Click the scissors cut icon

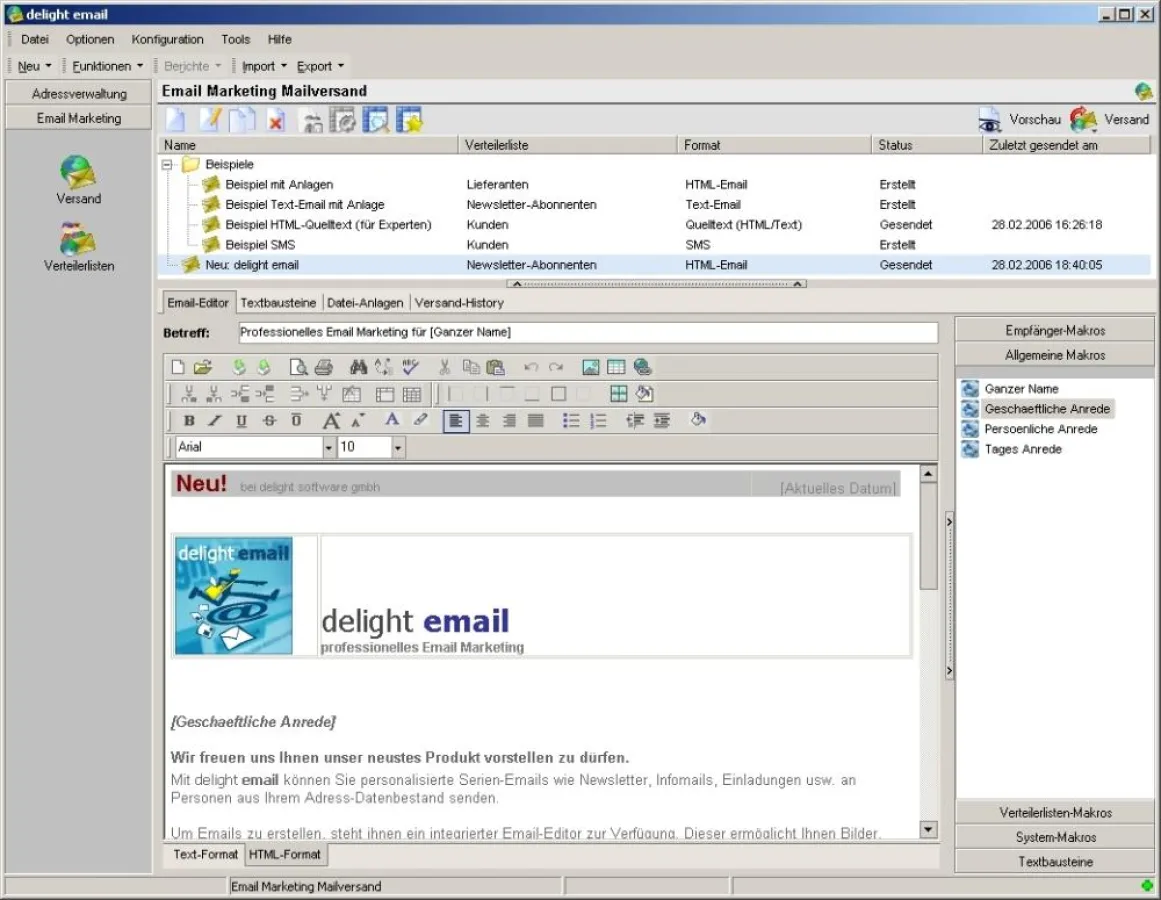(444, 367)
